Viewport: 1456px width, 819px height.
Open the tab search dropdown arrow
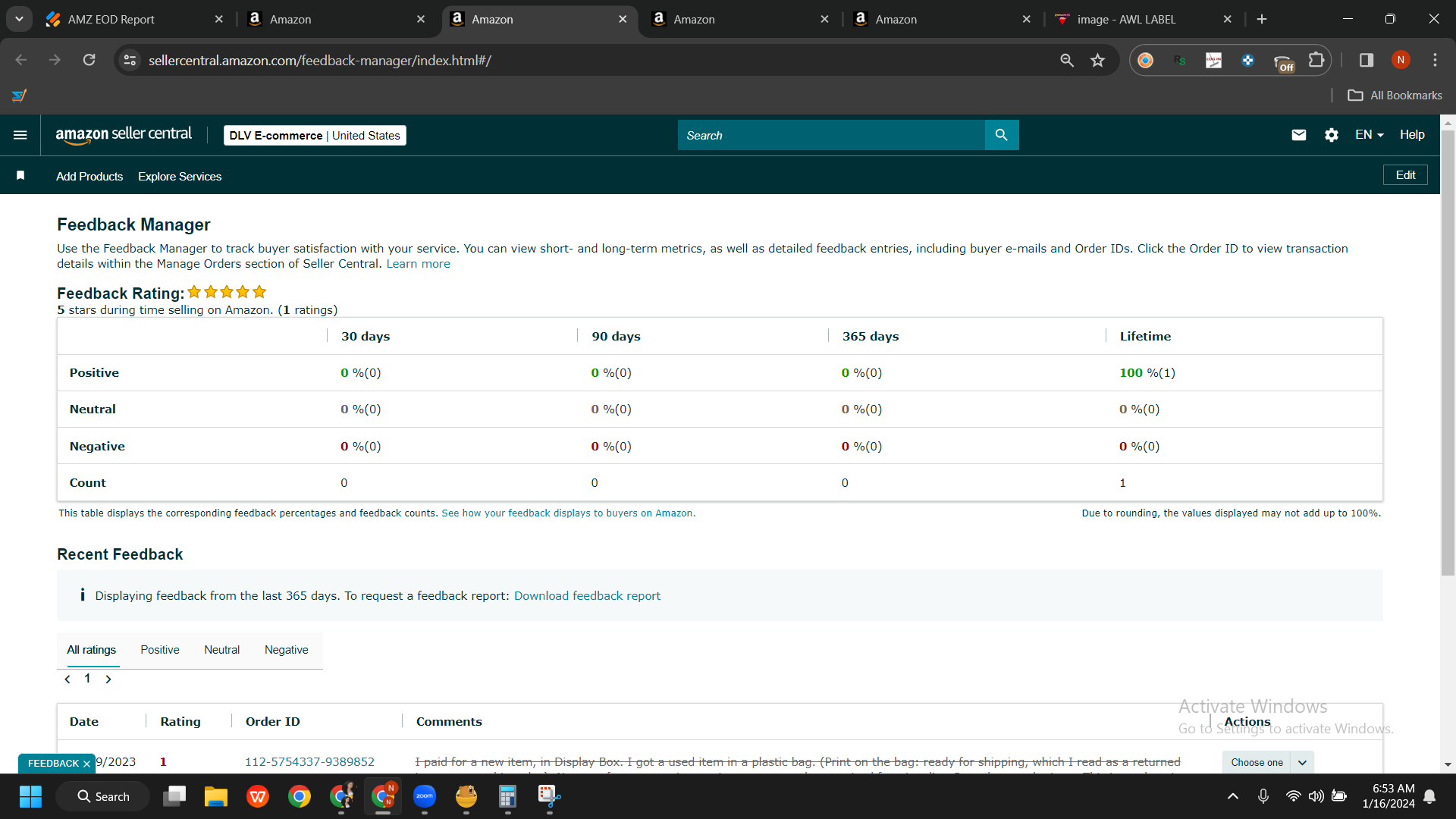(x=19, y=19)
